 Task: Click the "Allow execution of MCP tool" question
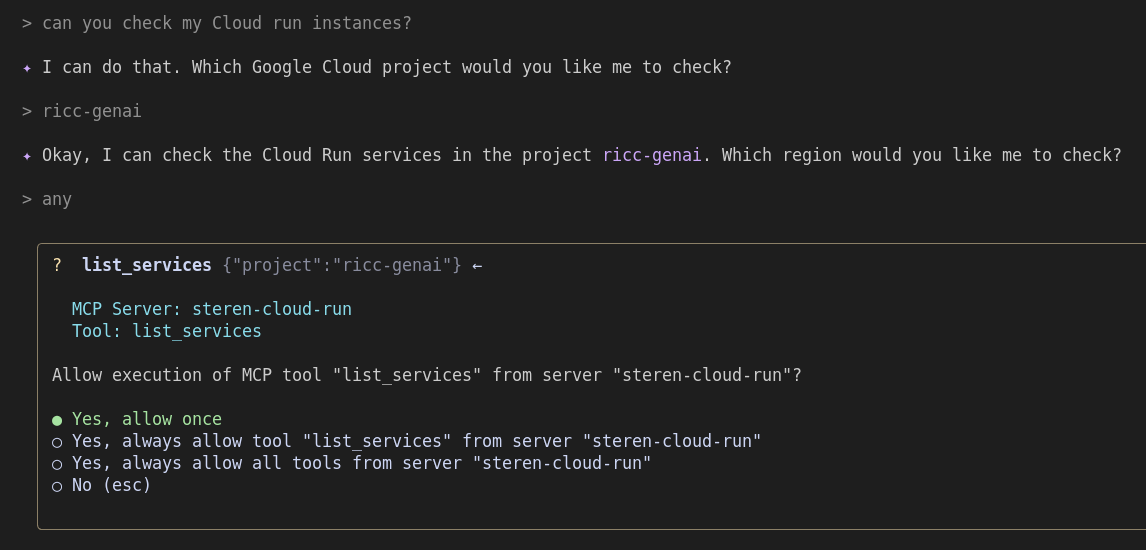click(426, 375)
